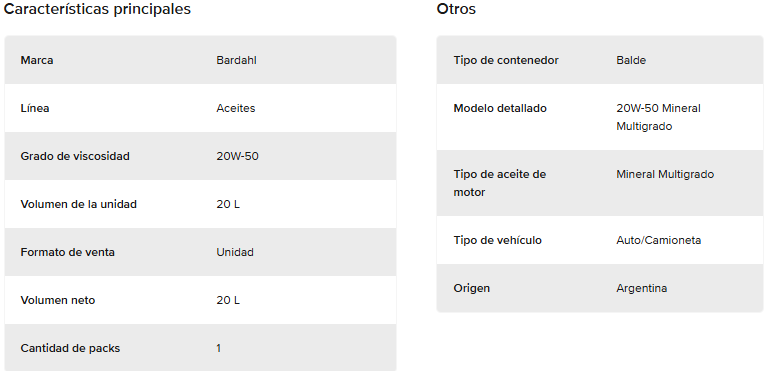Select the Marca row label
Image resolution: width=764 pixels, height=371 pixels.
[x=37, y=60]
